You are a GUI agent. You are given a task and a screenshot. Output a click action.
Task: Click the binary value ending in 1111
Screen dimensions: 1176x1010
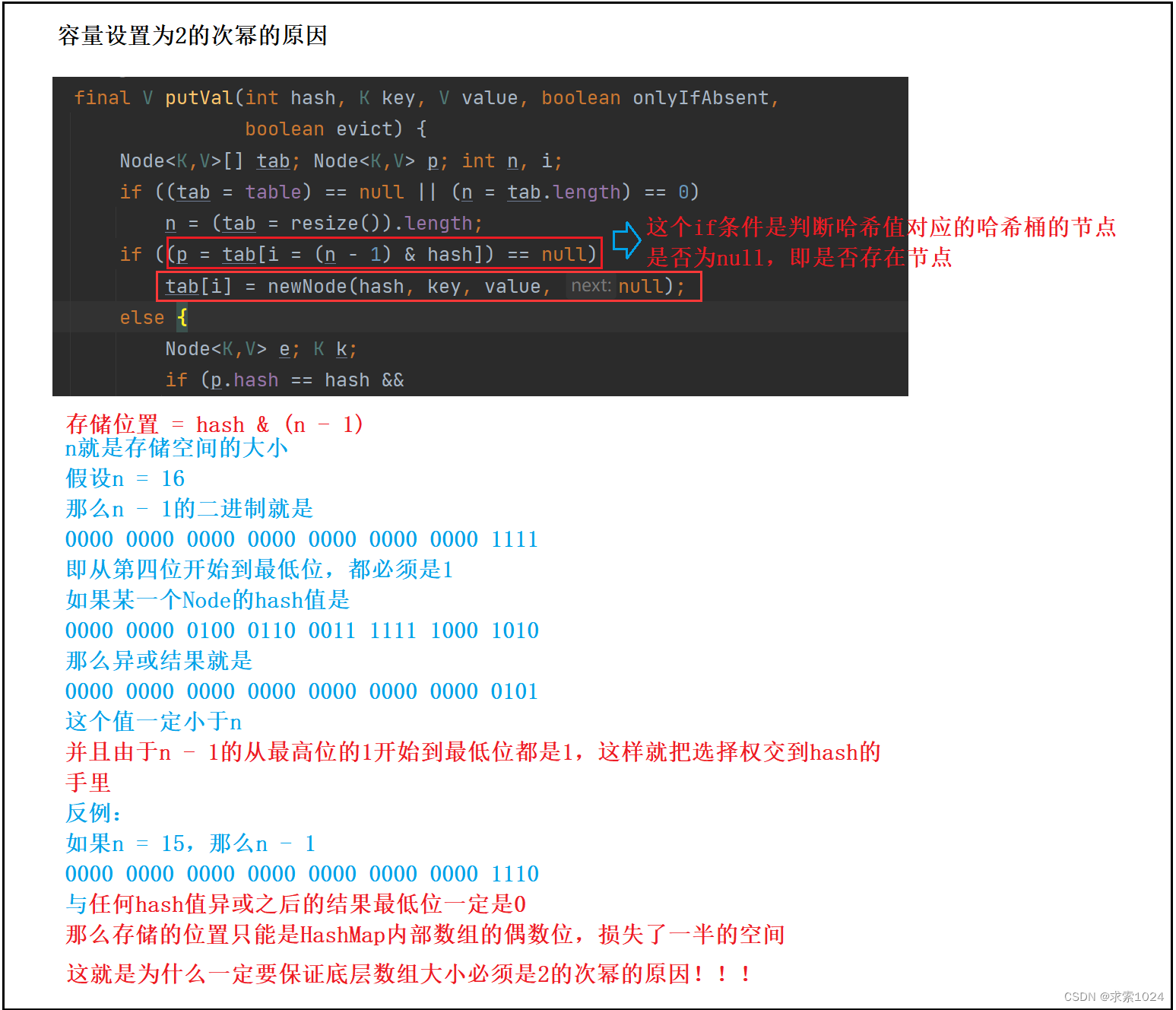(x=302, y=539)
